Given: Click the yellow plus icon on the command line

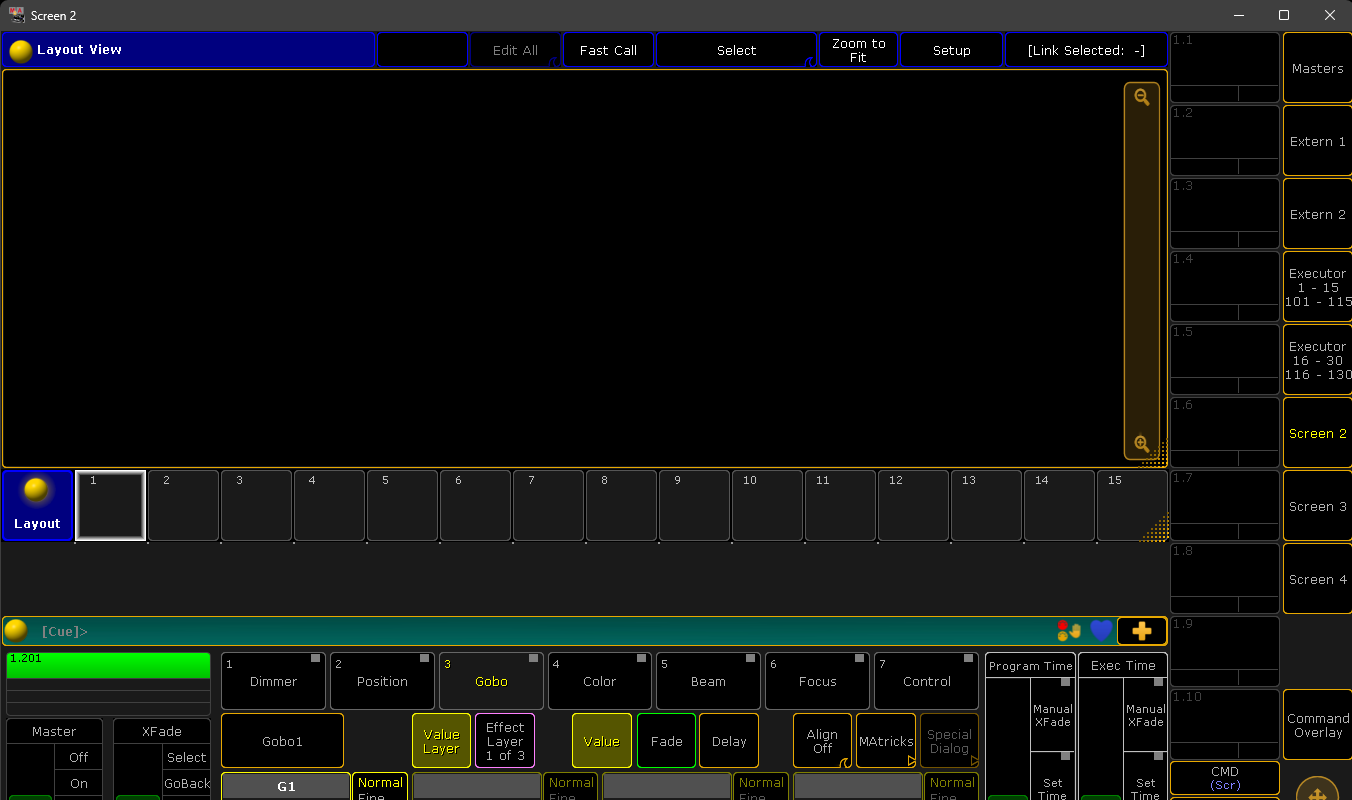Looking at the screenshot, I should [1142, 631].
